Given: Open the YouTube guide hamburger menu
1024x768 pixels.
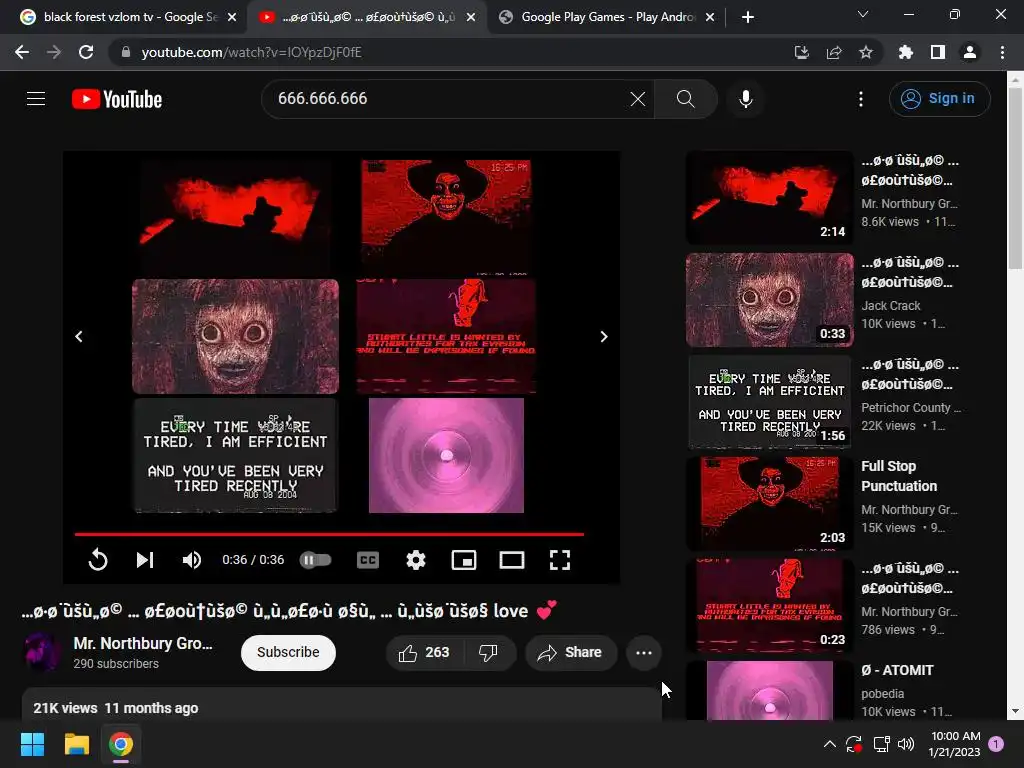Looking at the screenshot, I should point(36,99).
